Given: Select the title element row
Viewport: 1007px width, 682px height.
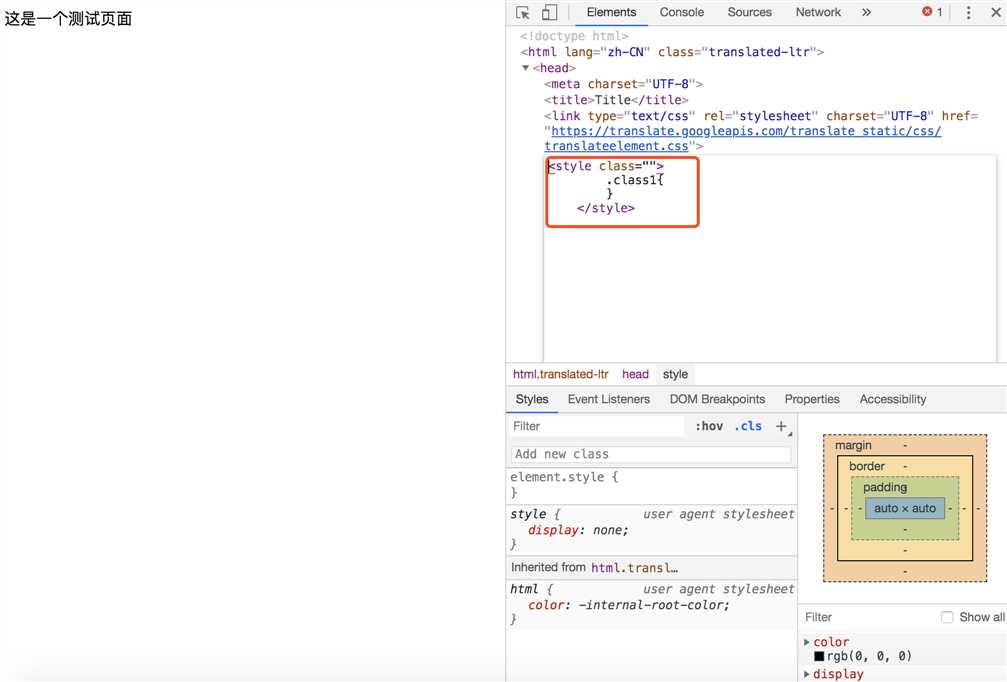Looking at the screenshot, I should pyautogui.click(x=617, y=100).
